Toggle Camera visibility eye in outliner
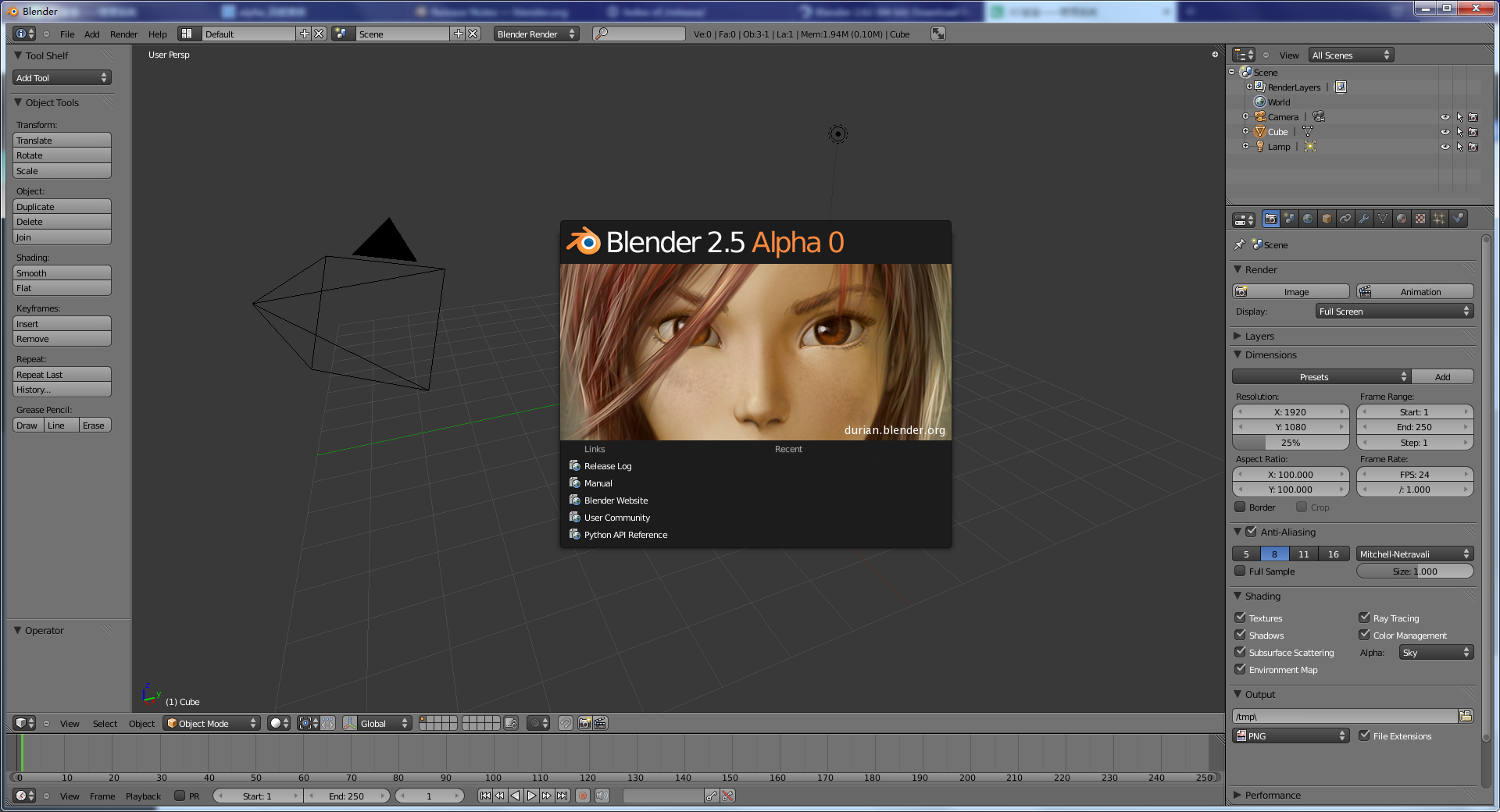This screenshot has height=812, width=1500. coord(1445,117)
